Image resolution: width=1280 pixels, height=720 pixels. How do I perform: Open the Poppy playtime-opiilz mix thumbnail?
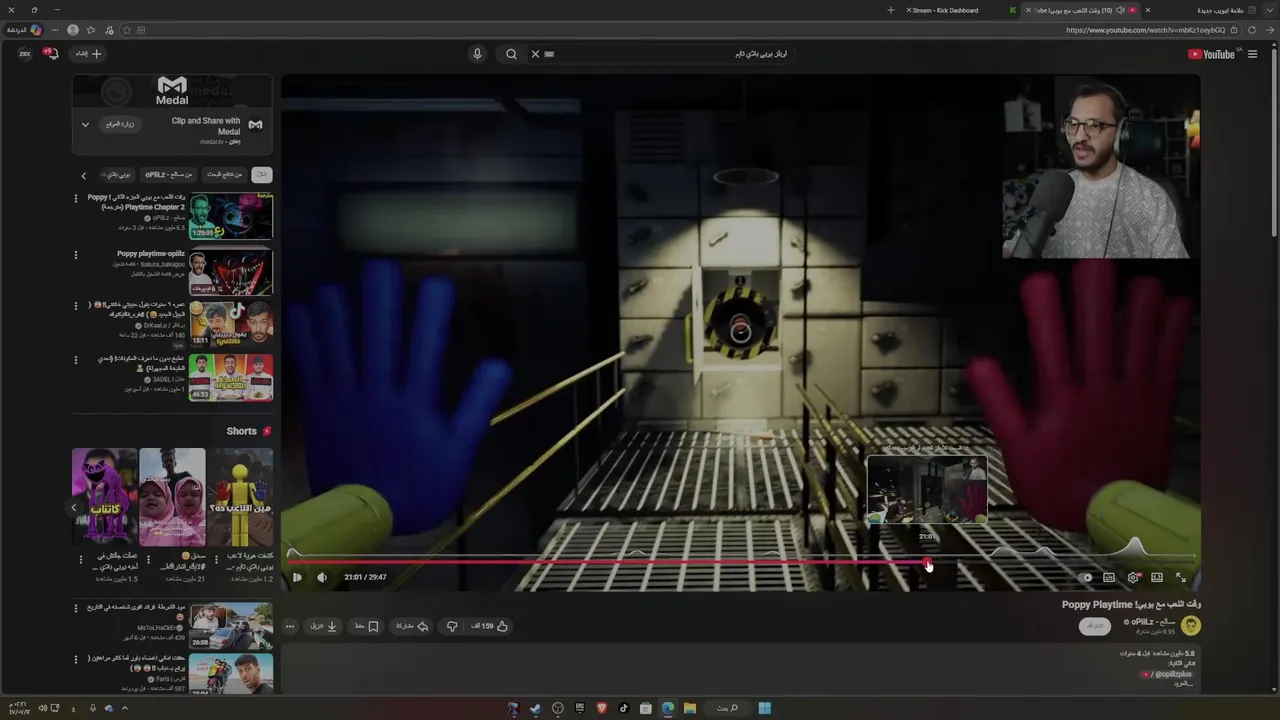tap(231, 271)
